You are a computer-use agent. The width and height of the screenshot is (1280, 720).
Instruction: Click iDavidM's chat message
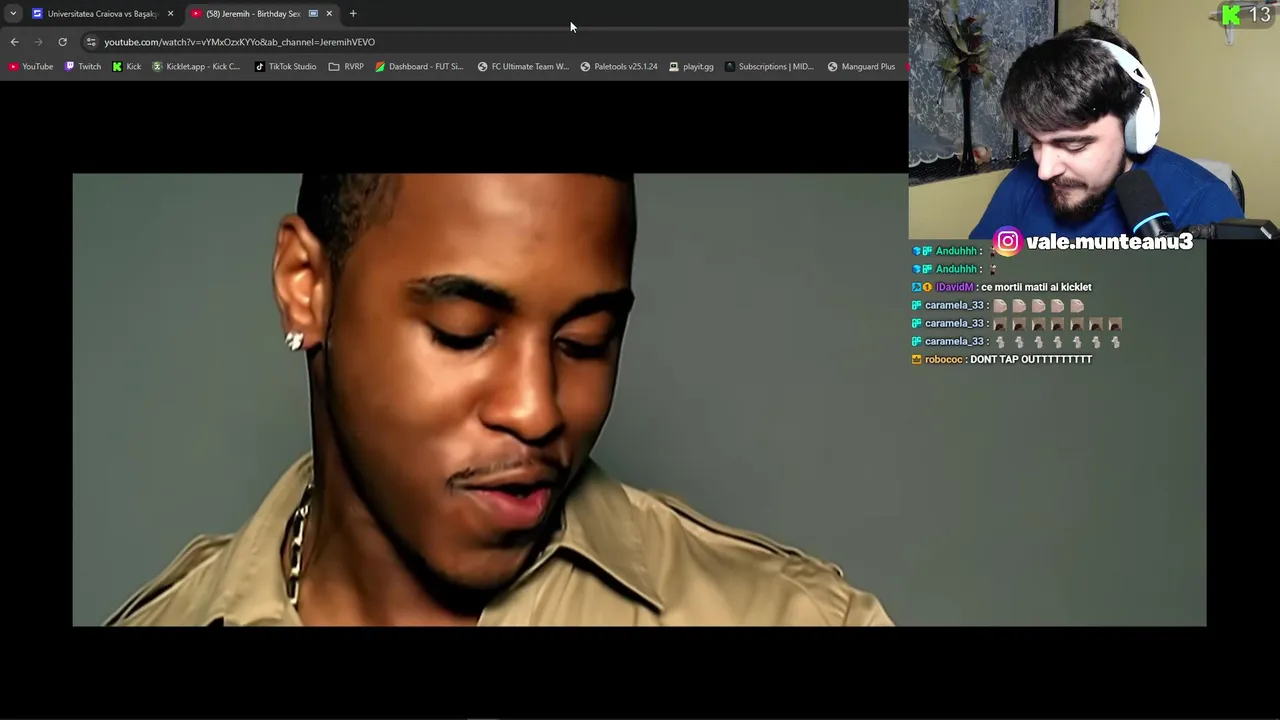pos(1002,287)
